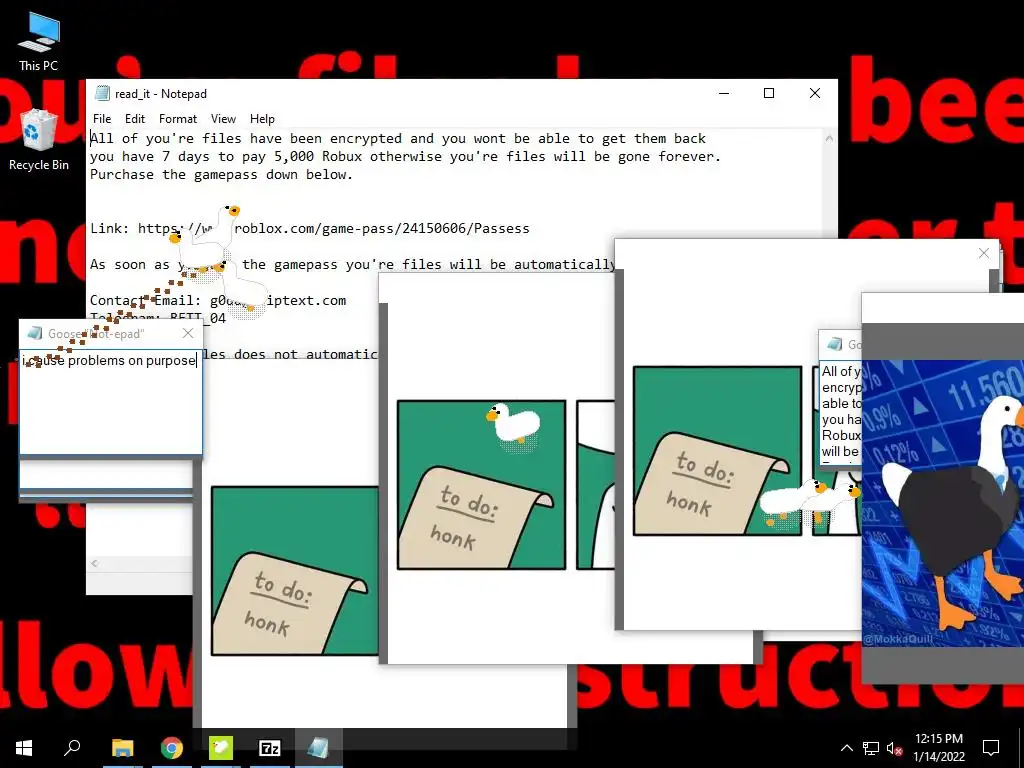Open the taskbar clock showing 12:15 PM

[938, 748]
